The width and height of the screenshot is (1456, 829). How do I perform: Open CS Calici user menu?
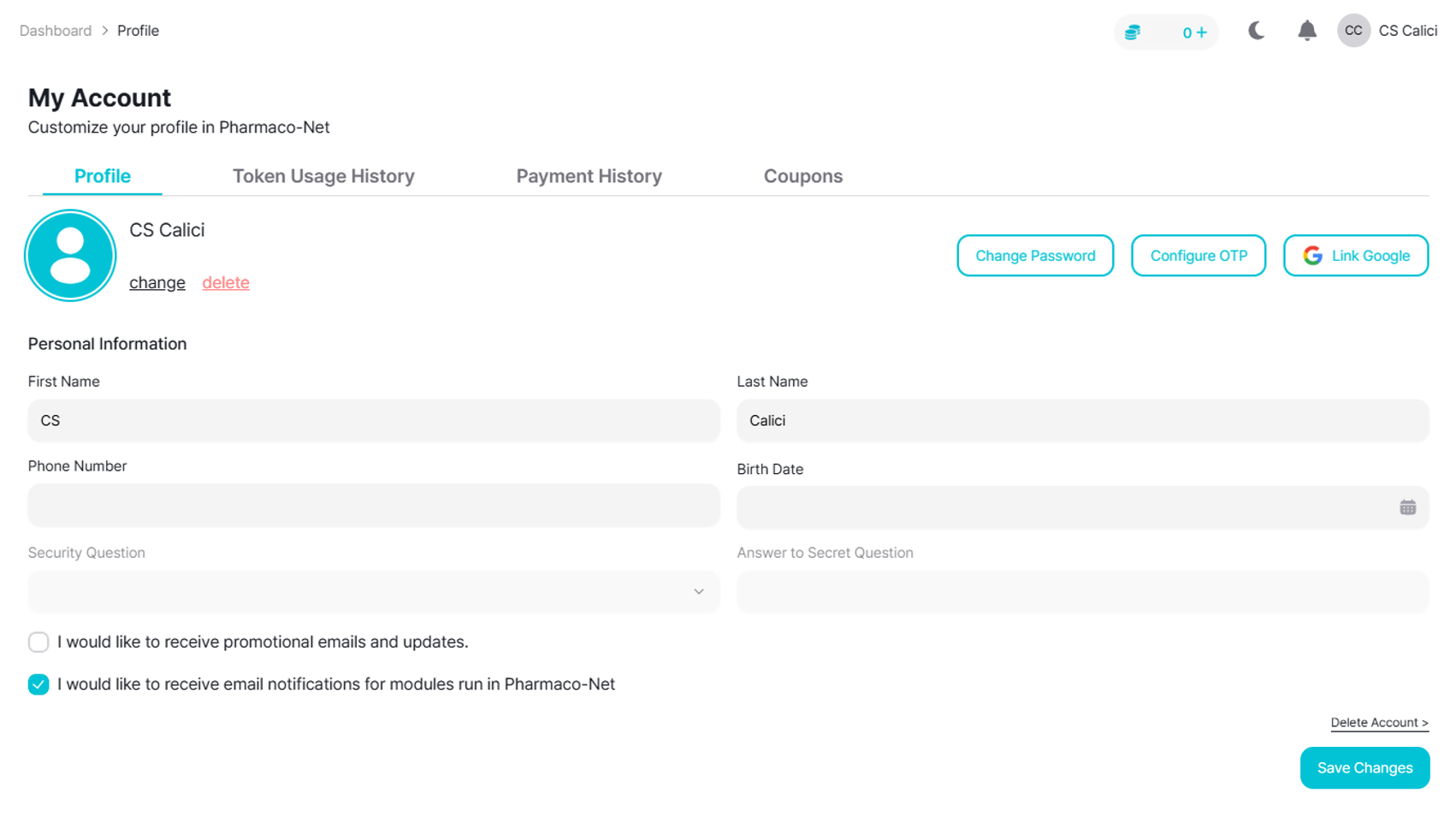point(1407,31)
